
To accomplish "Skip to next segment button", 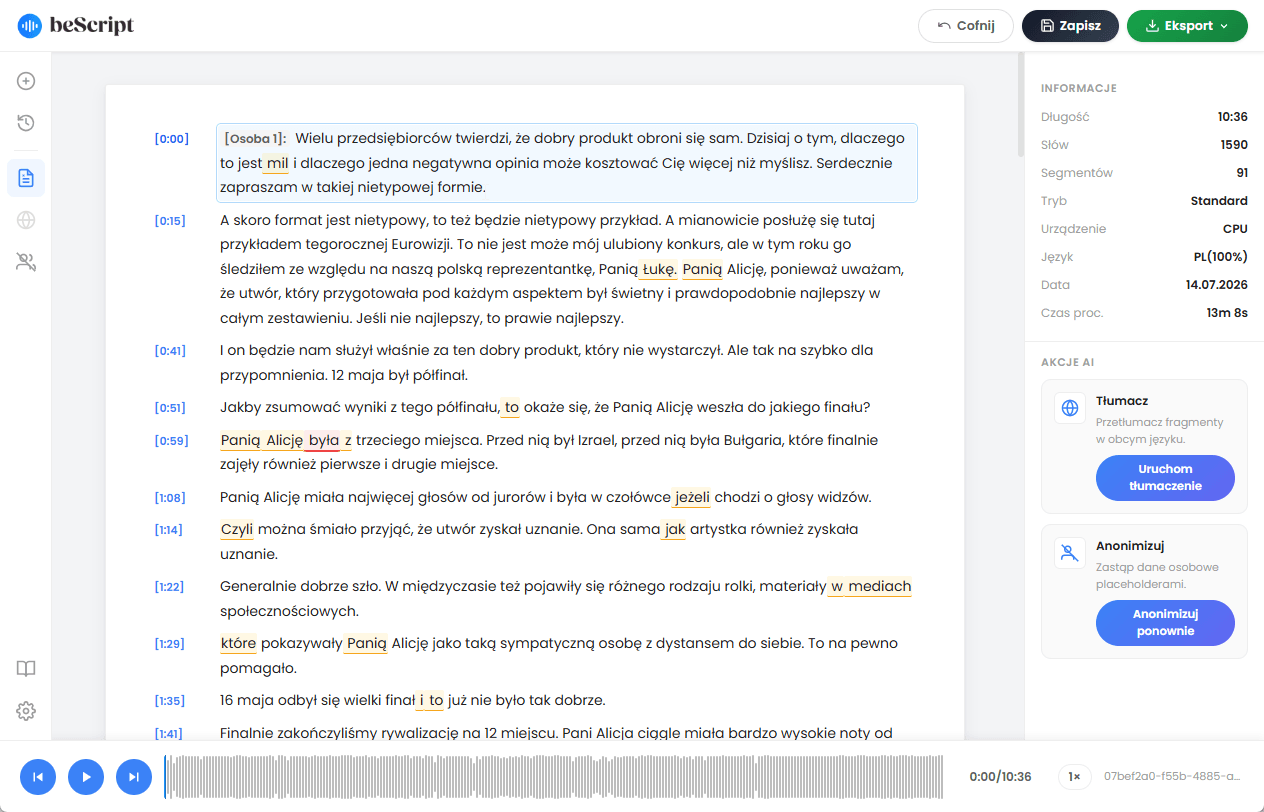I will [x=134, y=776].
